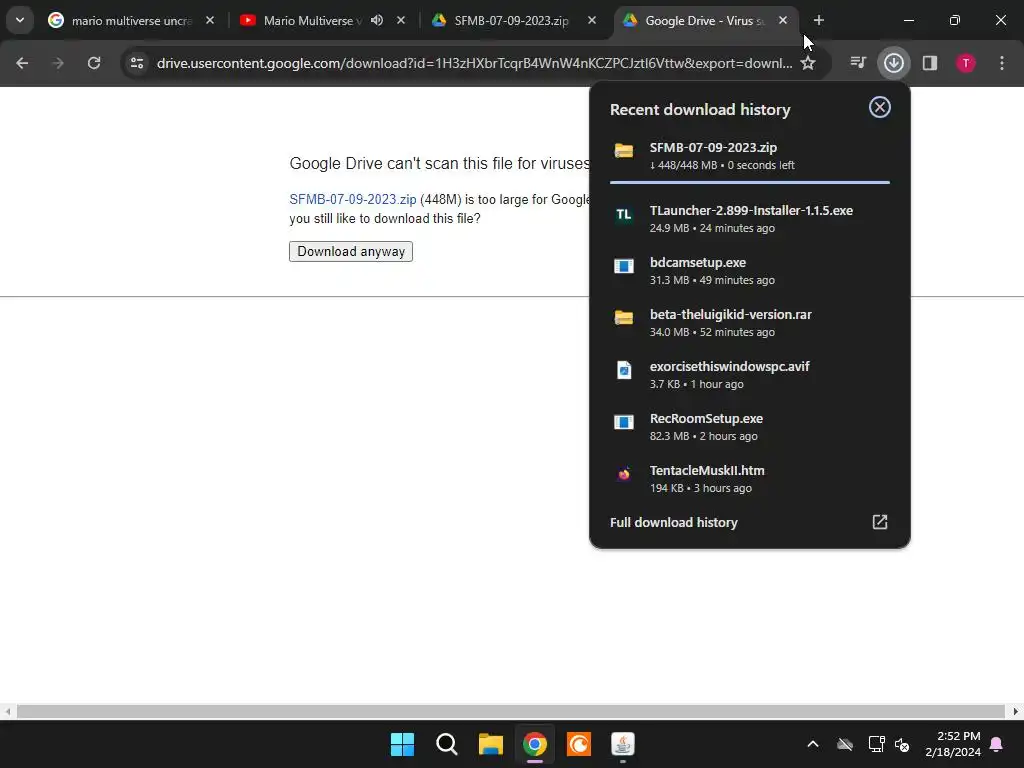
Task: Open bdcamsetup.exe download entry
Action: (750, 271)
